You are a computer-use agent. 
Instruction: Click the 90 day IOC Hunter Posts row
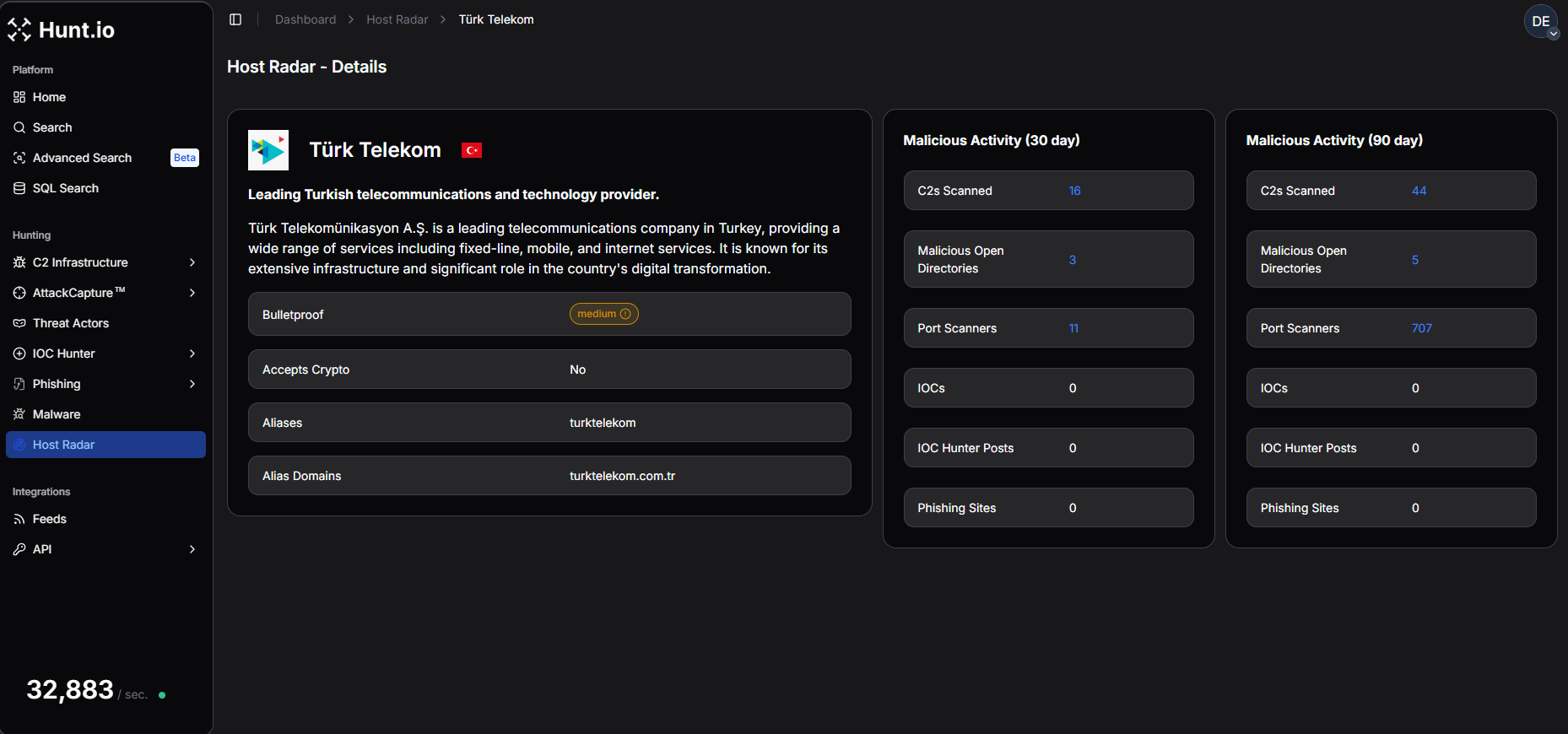pyautogui.click(x=1391, y=448)
